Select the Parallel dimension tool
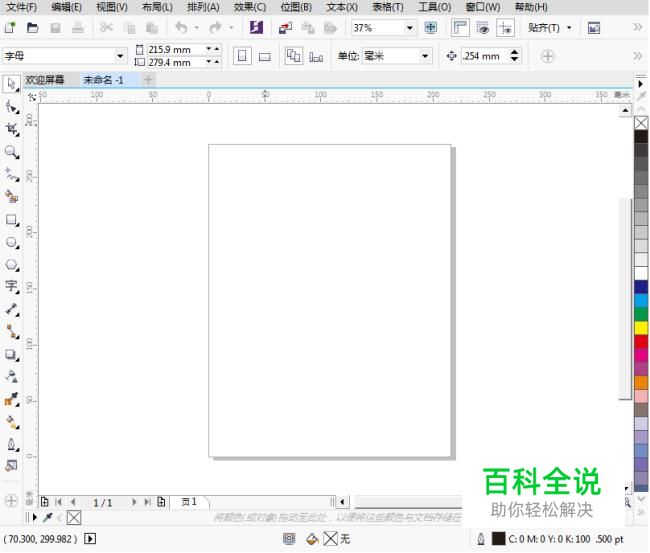This screenshot has height=553, width=650. [12, 309]
